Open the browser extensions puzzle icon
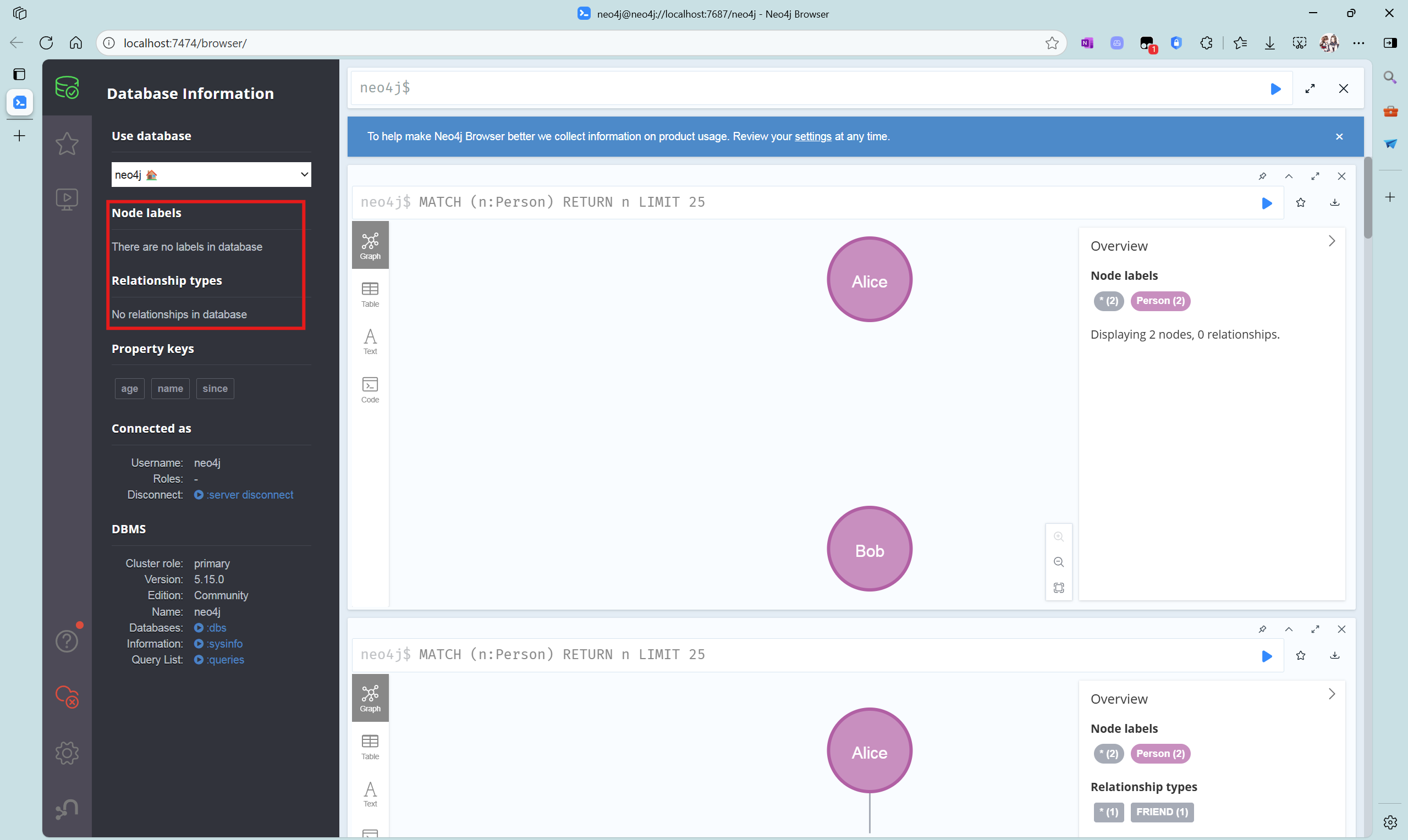Viewport: 1408px width, 840px height. (1206, 43)
